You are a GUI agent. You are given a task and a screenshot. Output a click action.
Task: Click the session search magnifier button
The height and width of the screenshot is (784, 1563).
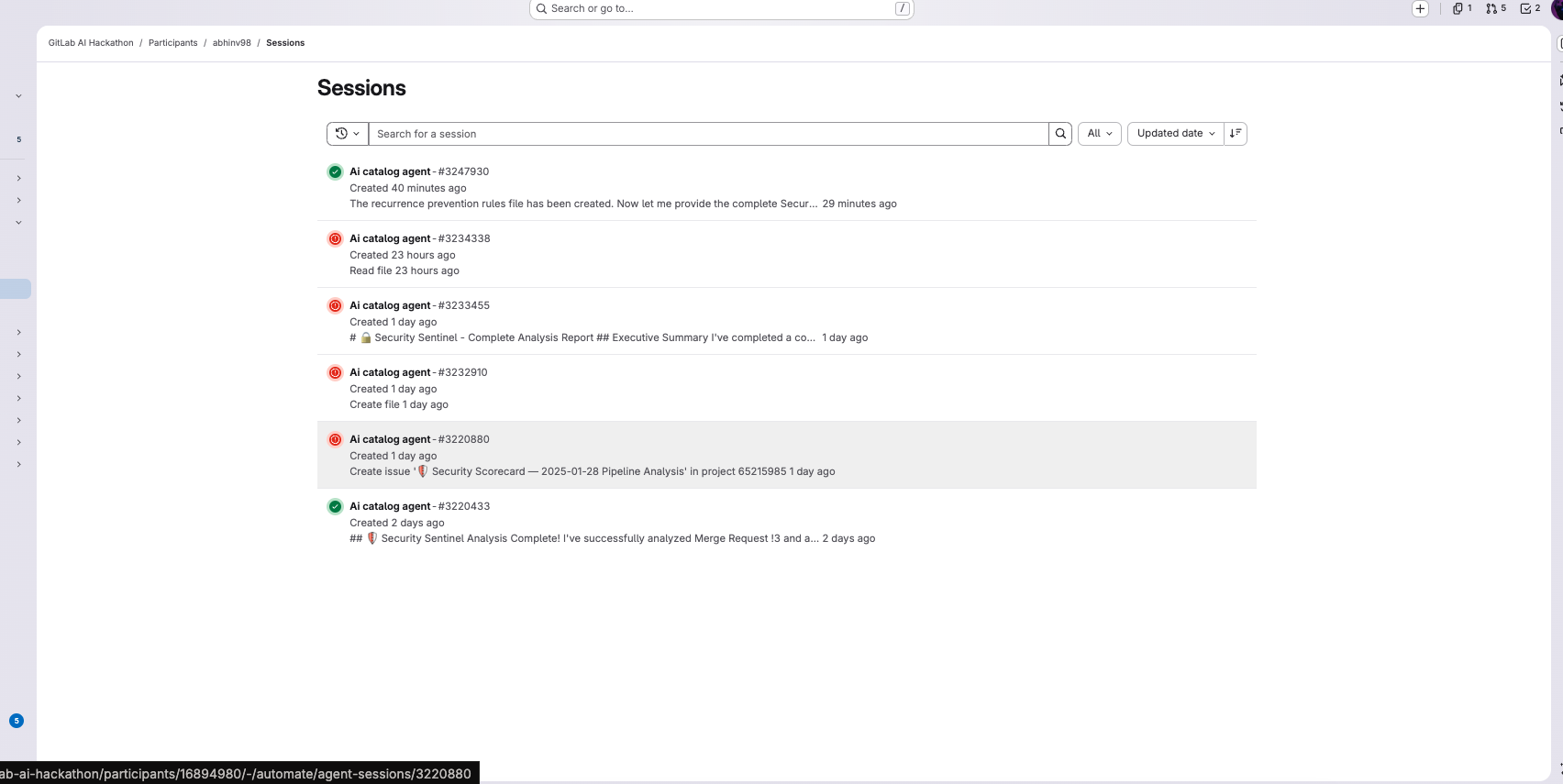pos(1060,134)
